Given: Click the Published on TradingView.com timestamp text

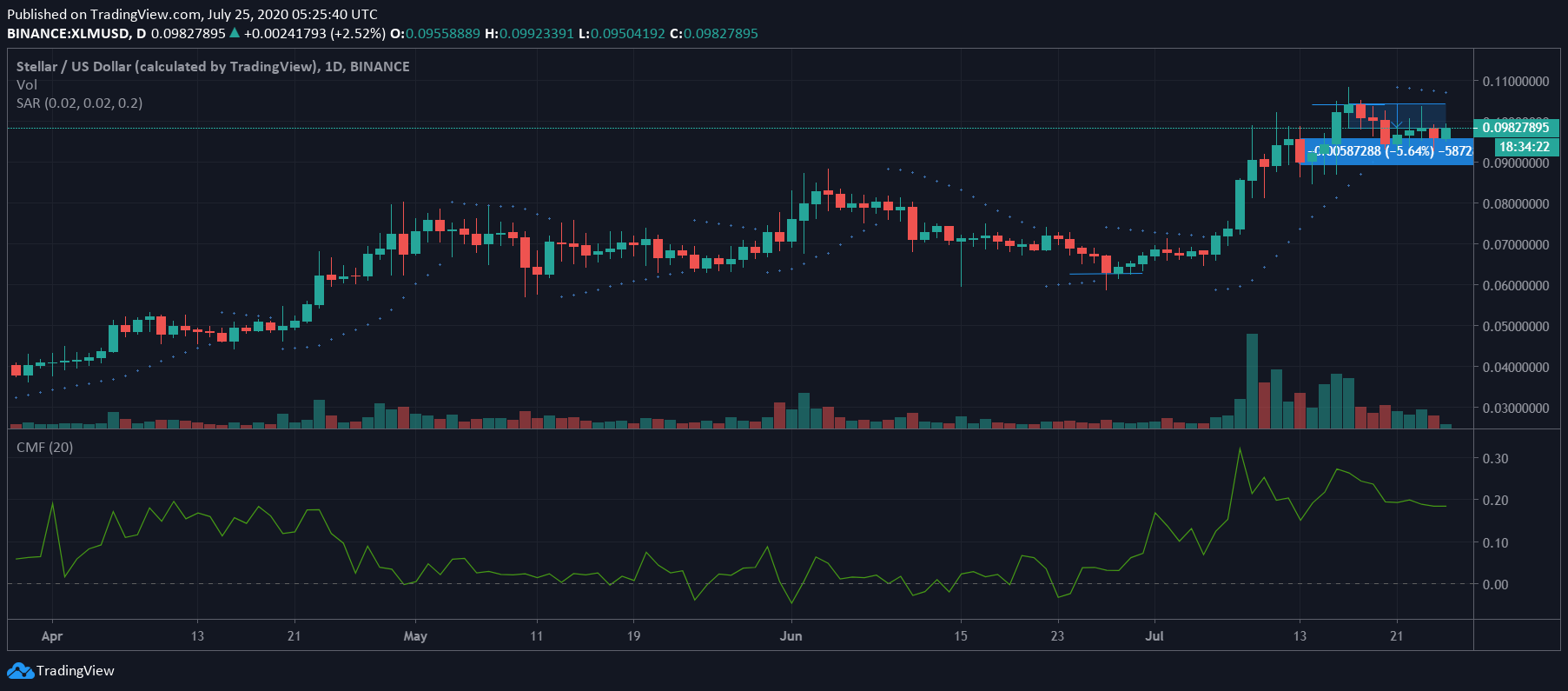Looking at the screenshot, I should coord(192,15).
